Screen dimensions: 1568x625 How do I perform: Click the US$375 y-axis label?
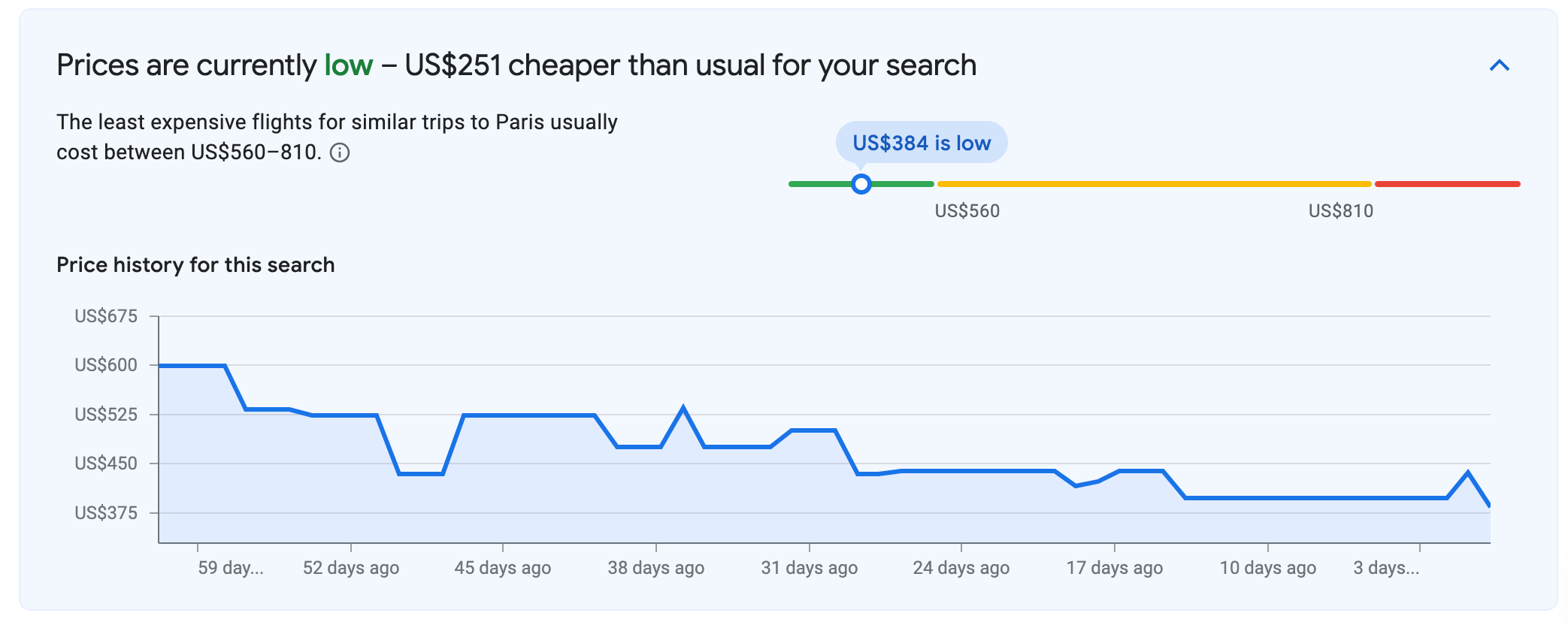point(106,513)
